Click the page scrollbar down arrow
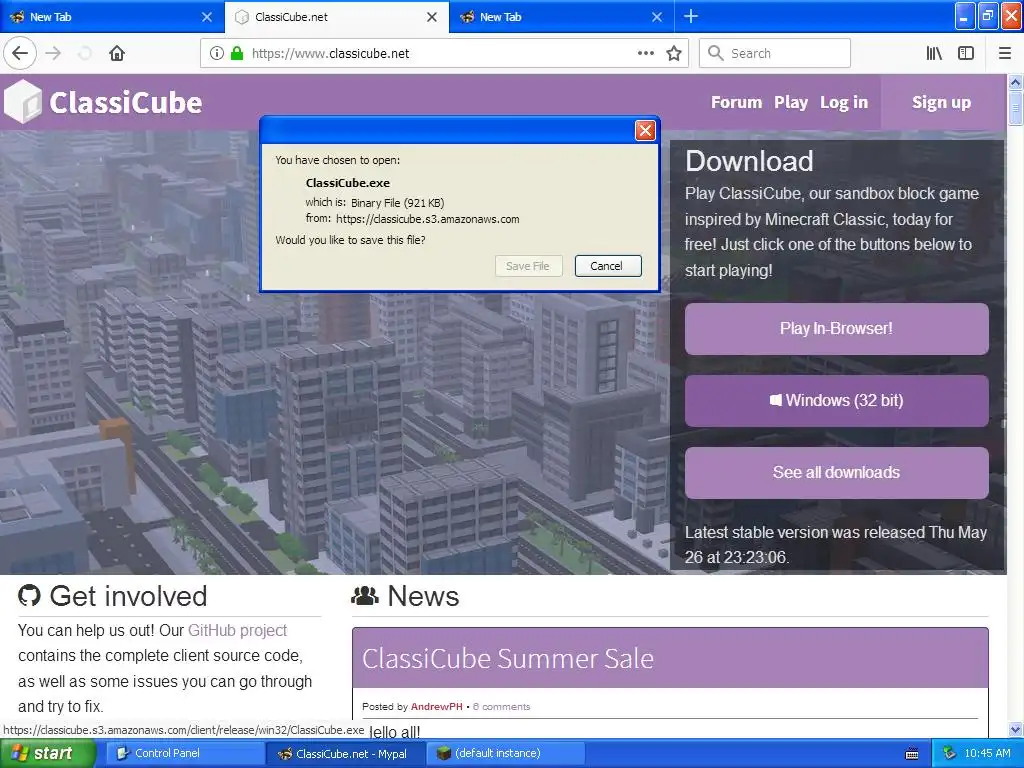 point(1015,729)
